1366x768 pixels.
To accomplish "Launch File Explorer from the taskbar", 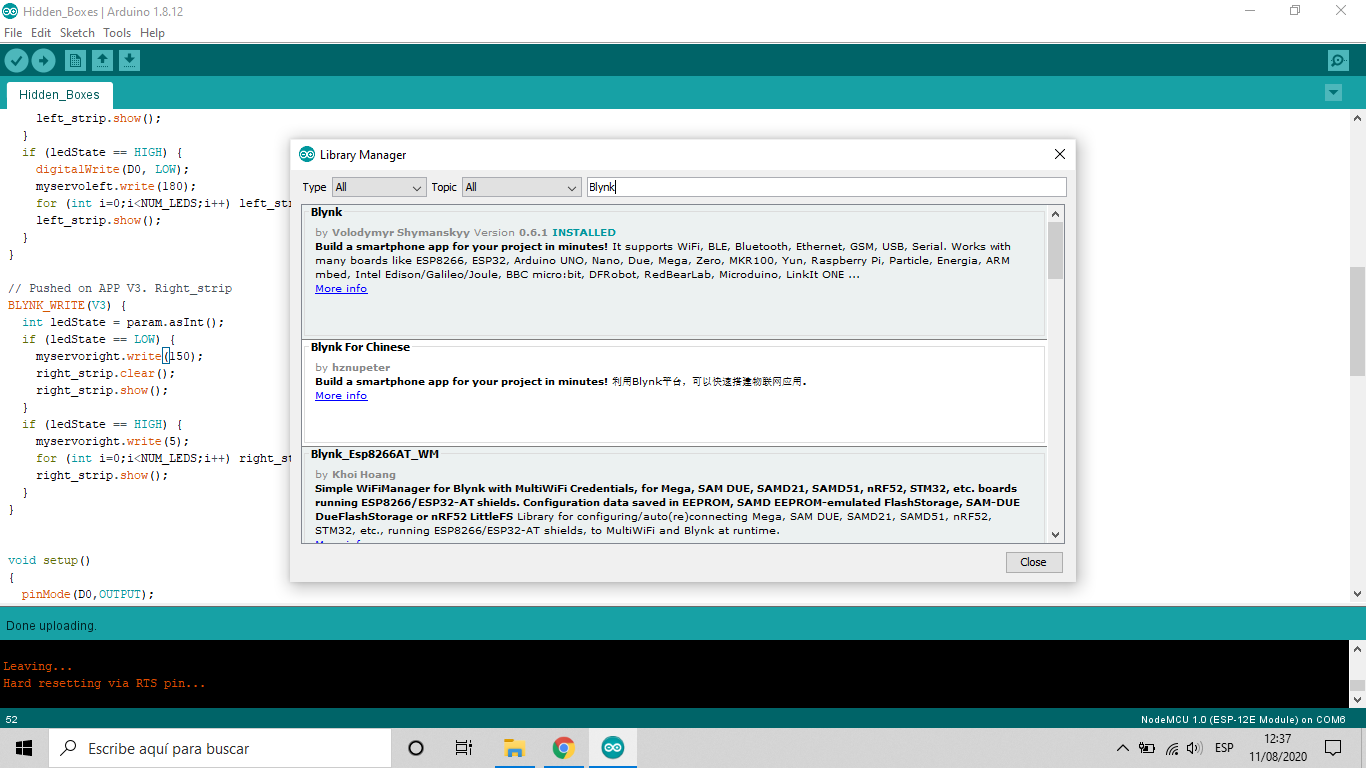I will tap(514, 748).
